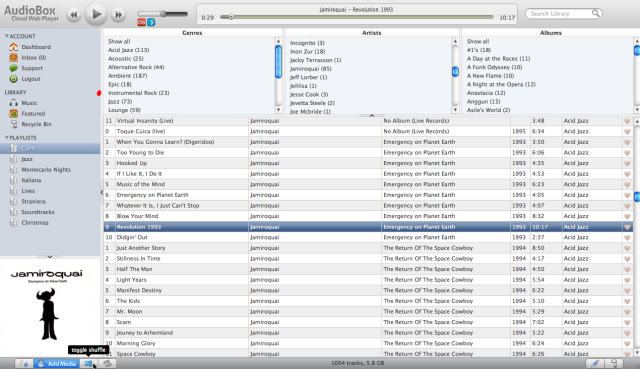
Task: Click the Twitter share icon
Action: point(151,22)
